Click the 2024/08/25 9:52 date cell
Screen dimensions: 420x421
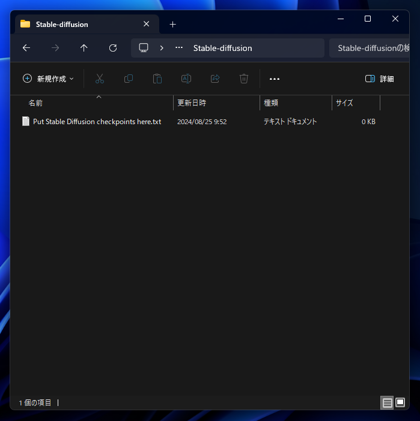202,122
